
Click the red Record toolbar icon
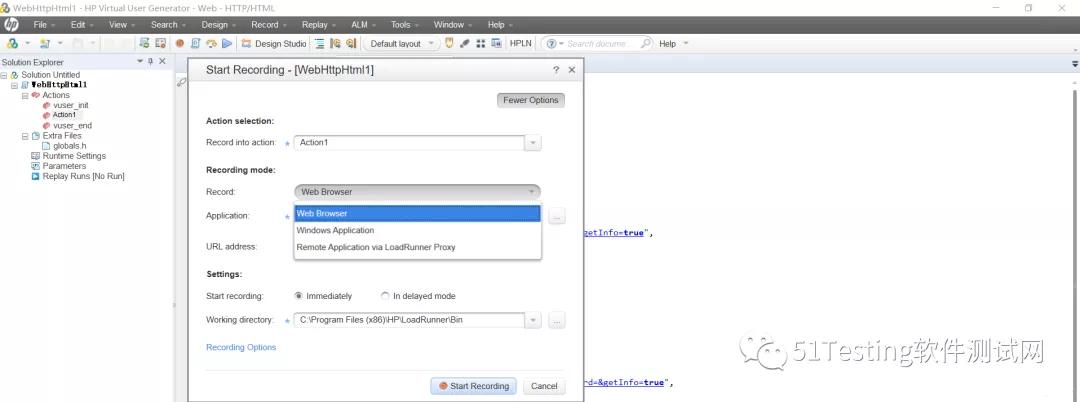180,44
